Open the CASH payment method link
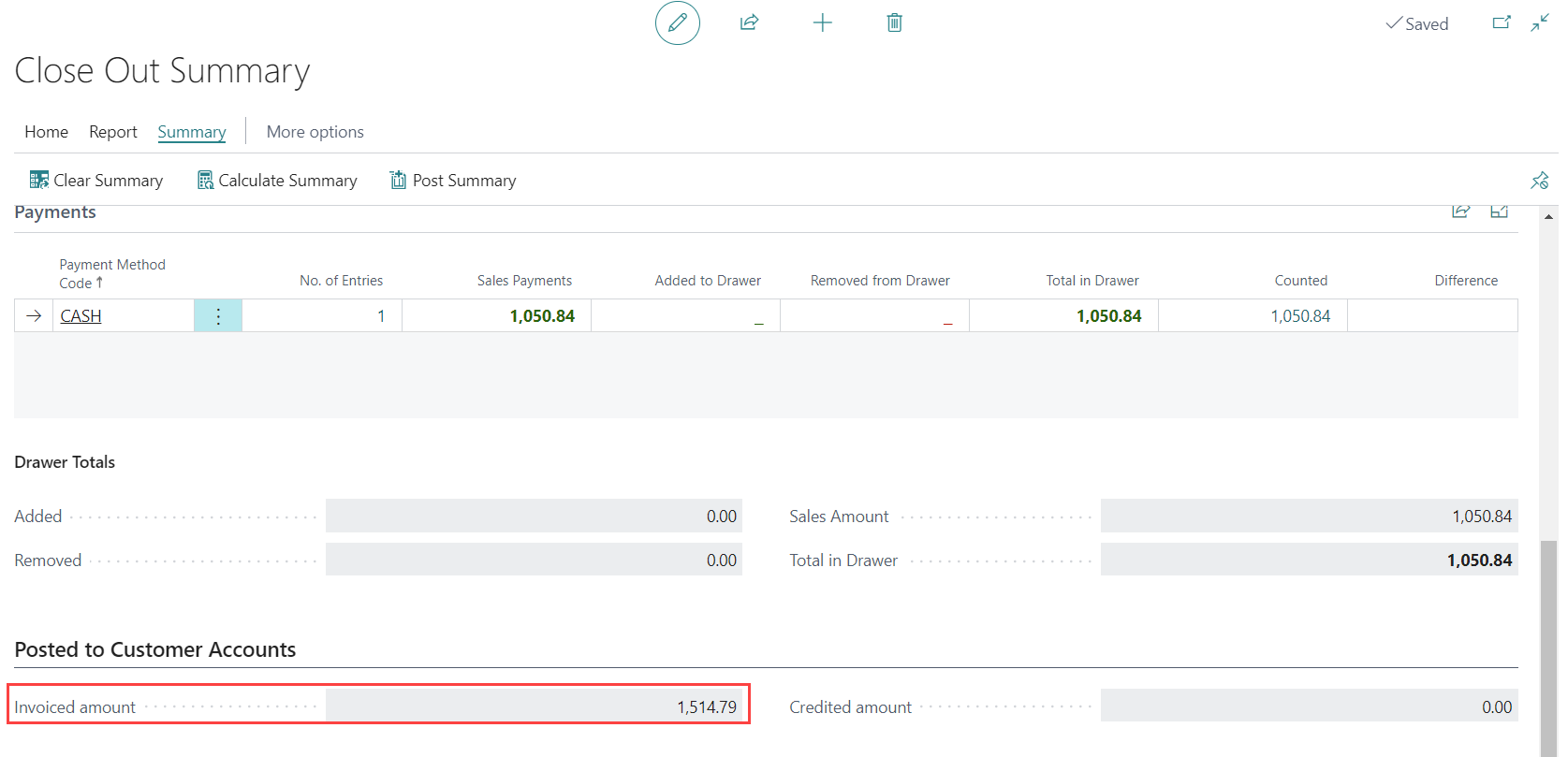 (x=81, y=316)
